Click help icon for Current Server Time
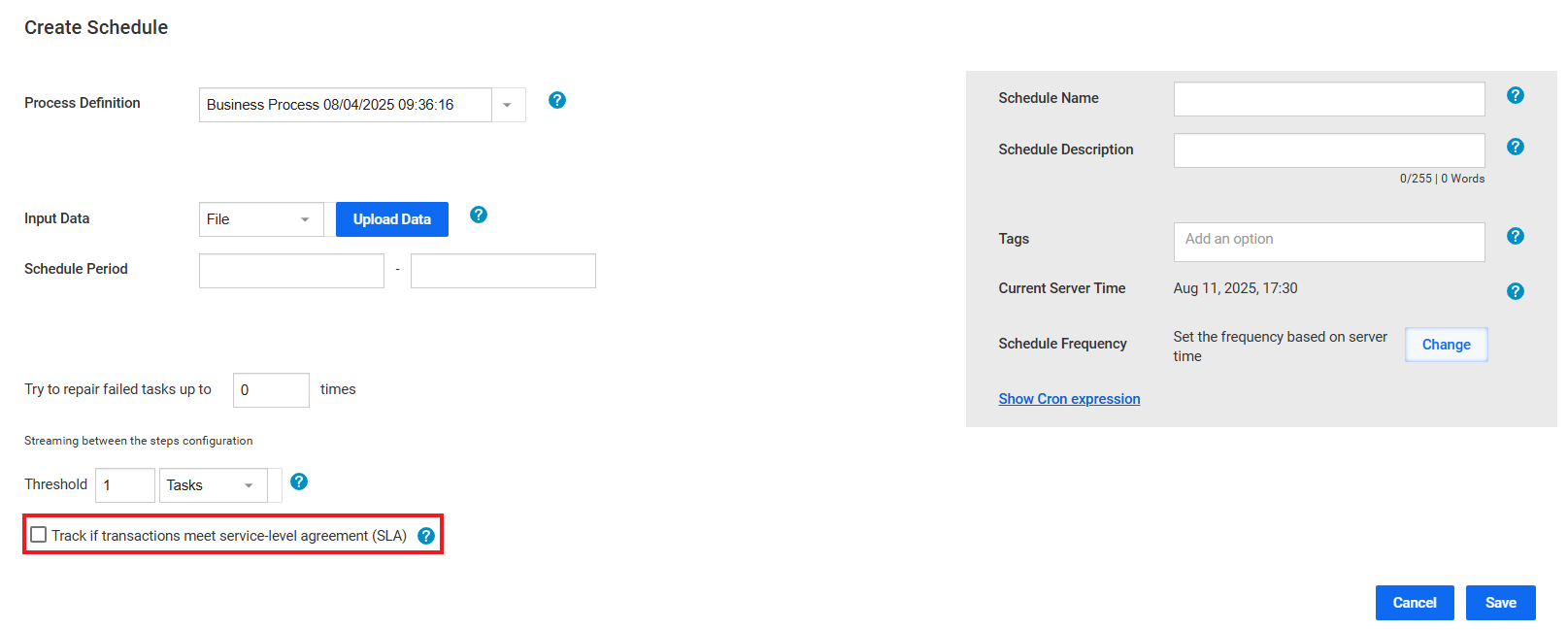The image size is (1568, 630). click(x=1516, y=291)
